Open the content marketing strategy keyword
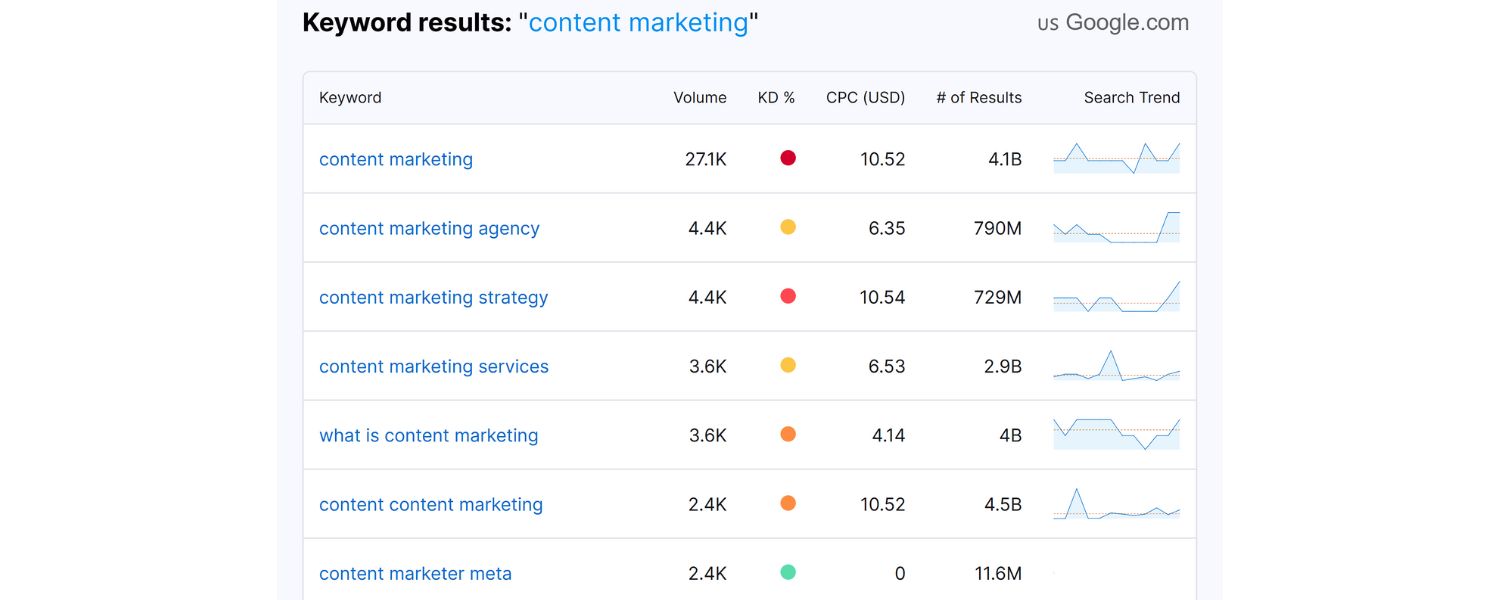Screen dimensions: 1500x600 pos(433,297)
